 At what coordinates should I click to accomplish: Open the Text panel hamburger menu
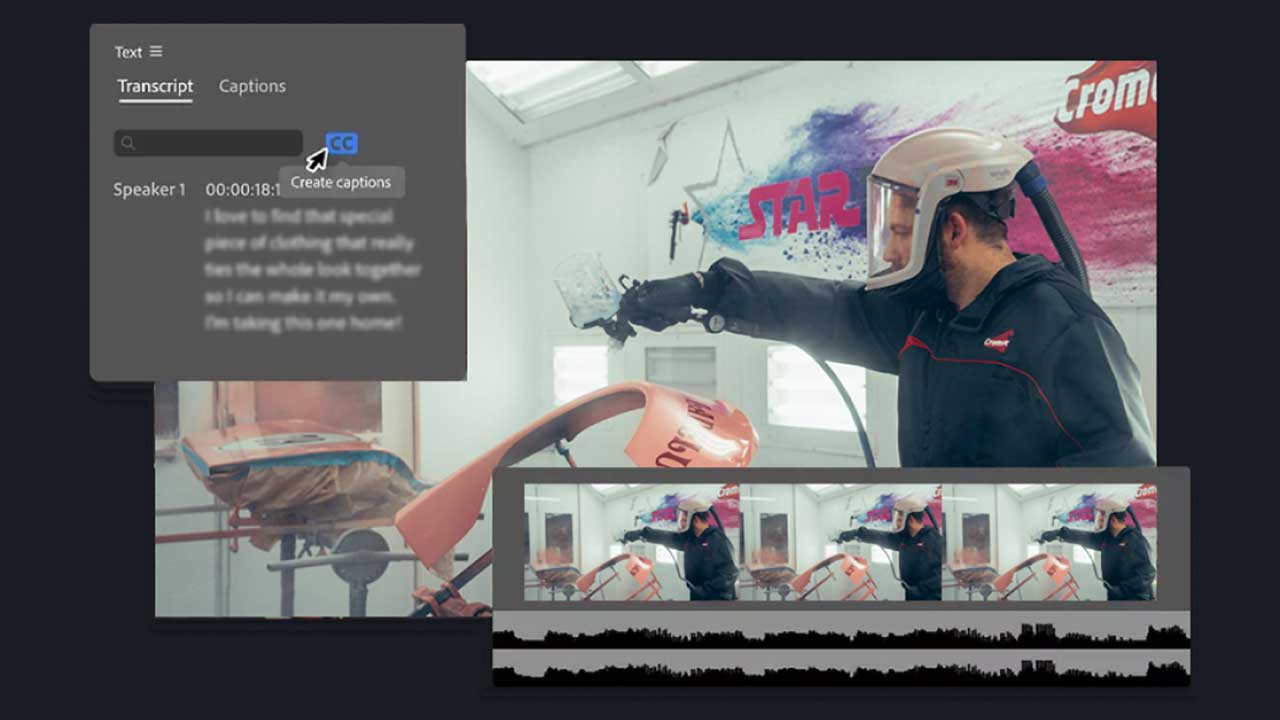tap(155, 52)
